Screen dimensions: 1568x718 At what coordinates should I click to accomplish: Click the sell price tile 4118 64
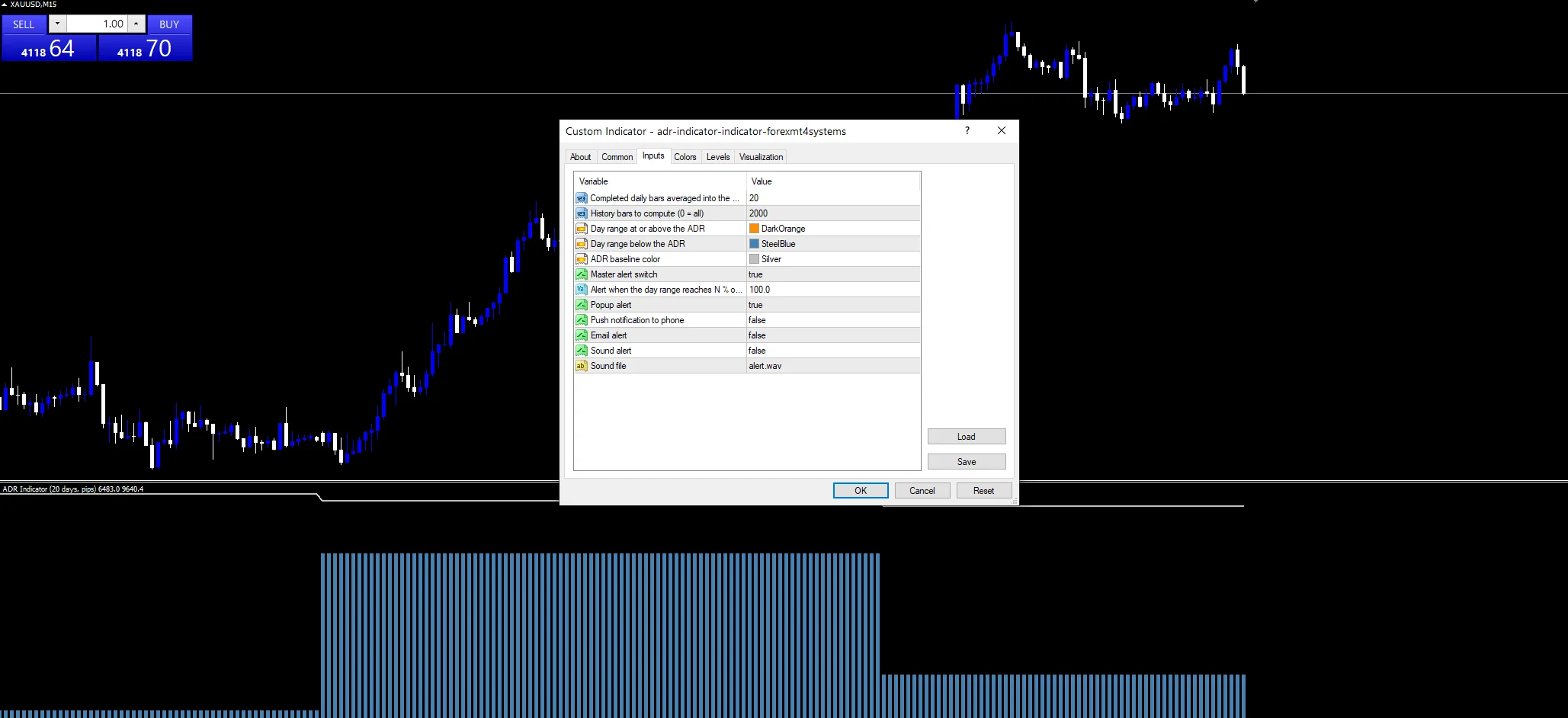pyautogui.click(x=49, y=49)
